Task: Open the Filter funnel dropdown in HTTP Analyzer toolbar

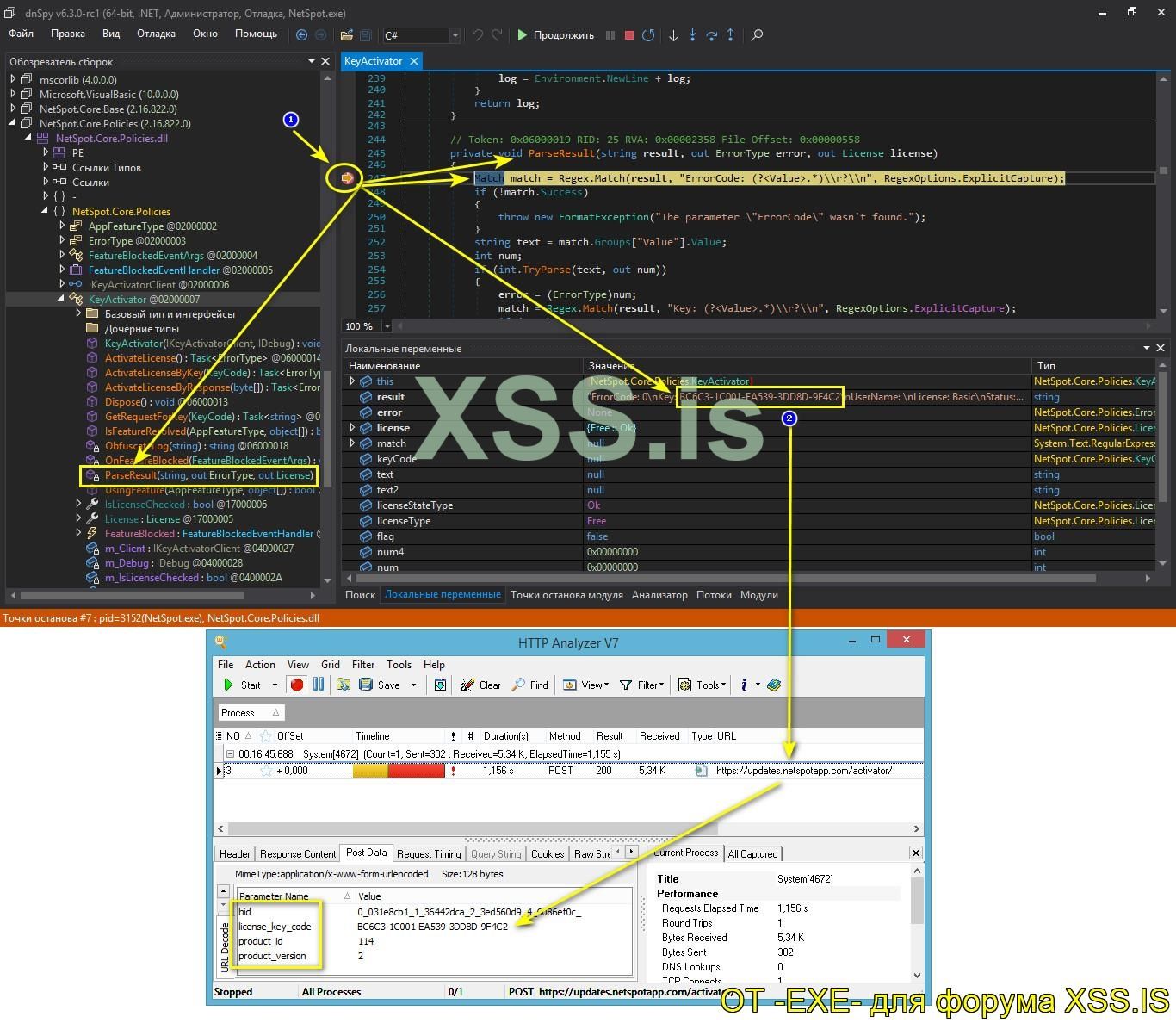Action: coord(641,685)
